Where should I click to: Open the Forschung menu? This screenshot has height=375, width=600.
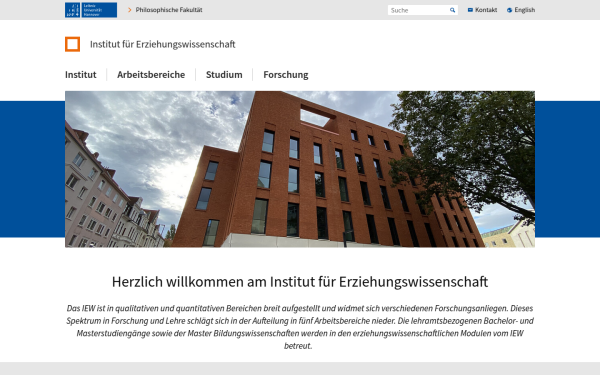[x=286, y=75]
